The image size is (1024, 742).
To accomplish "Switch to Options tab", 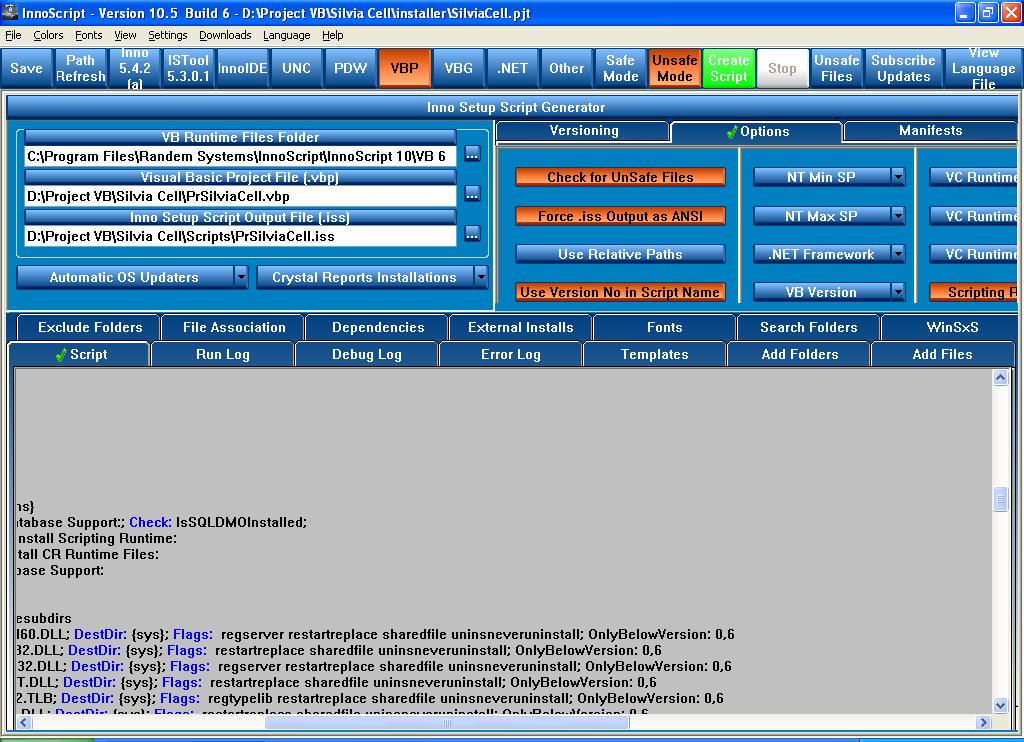I will tap(758, 132).
